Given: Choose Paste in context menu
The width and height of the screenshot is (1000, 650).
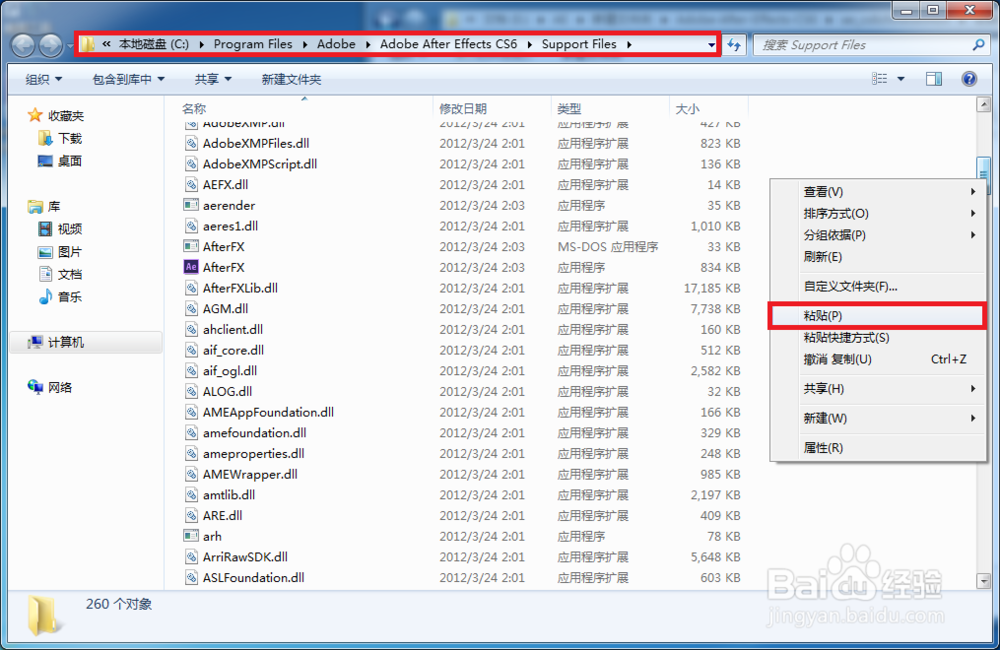Looking at the screenshot, I should [x=878, y=316].
